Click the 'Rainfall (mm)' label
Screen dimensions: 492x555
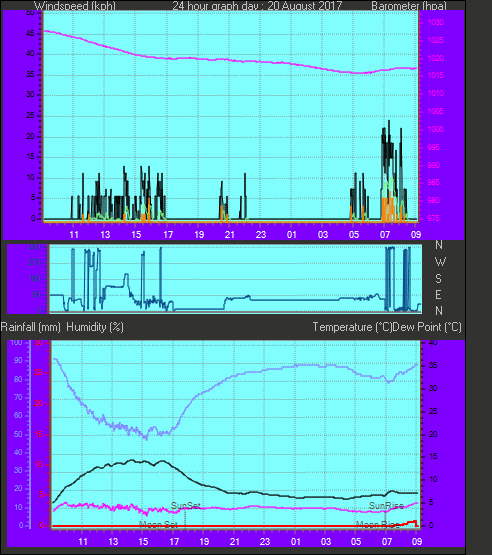click(x=31, y=327)
